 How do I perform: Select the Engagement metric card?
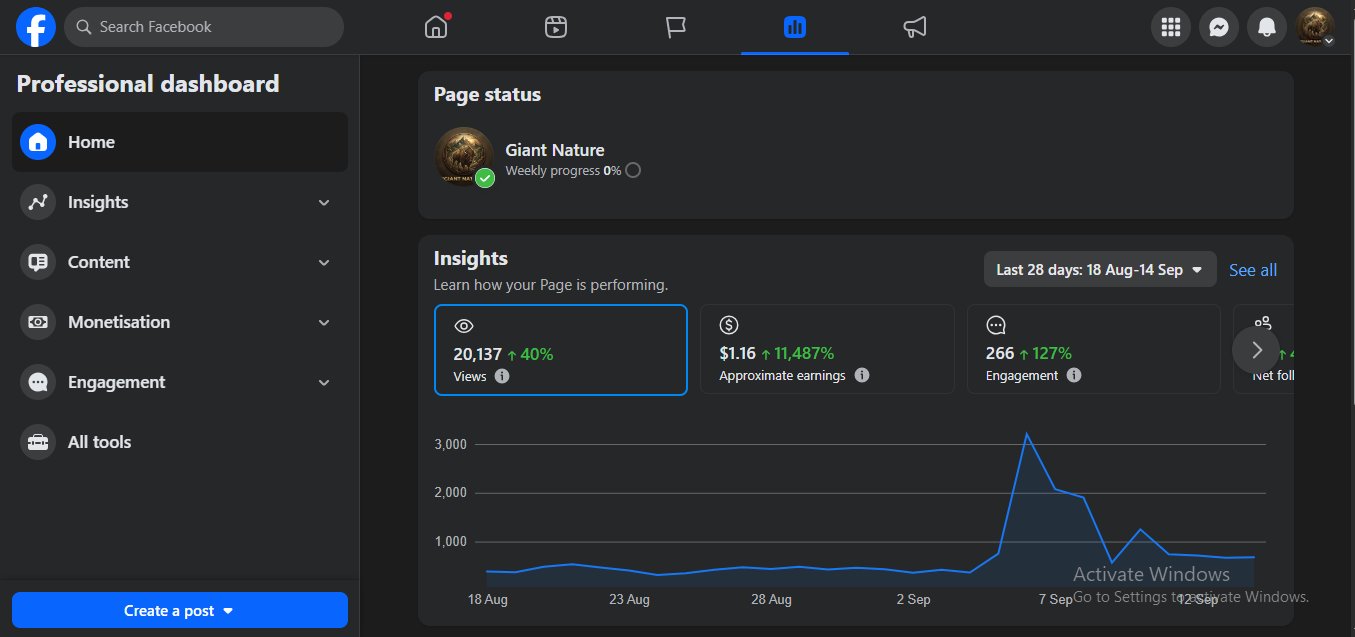(x=1094, y=349)
